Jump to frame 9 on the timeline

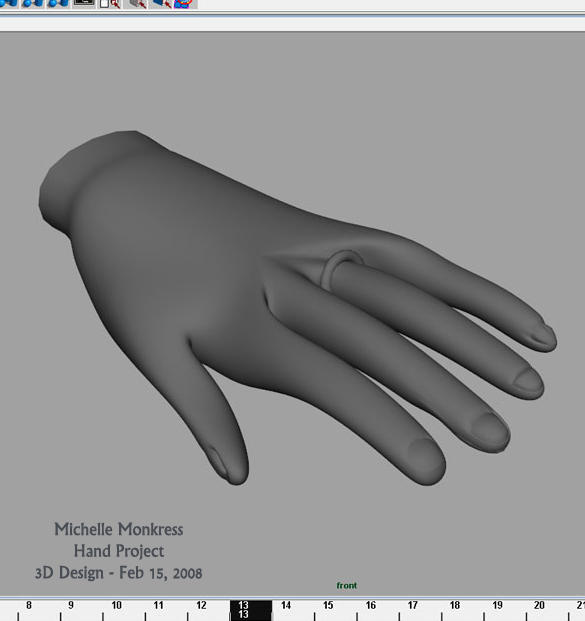tap(71, 605)
